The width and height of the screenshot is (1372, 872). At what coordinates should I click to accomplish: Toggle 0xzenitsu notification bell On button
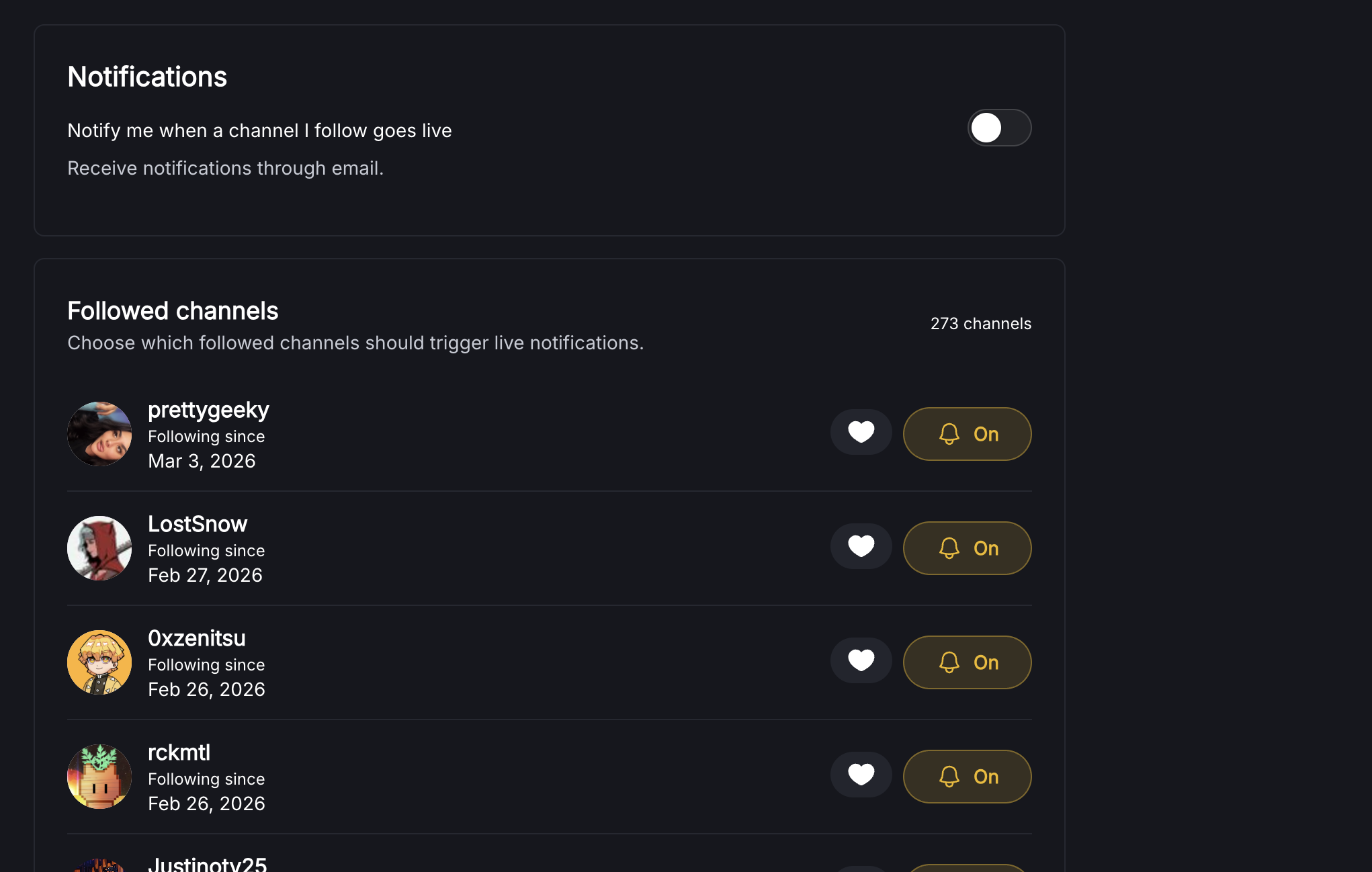pos(967,662)
